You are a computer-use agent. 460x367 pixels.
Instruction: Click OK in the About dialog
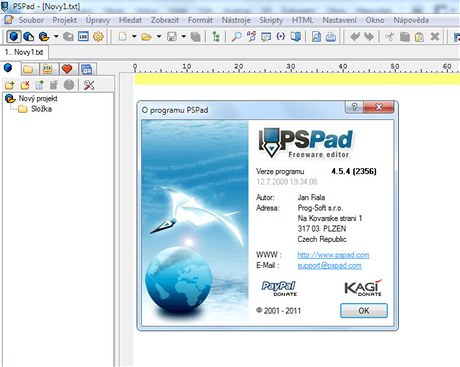[364, 311]
